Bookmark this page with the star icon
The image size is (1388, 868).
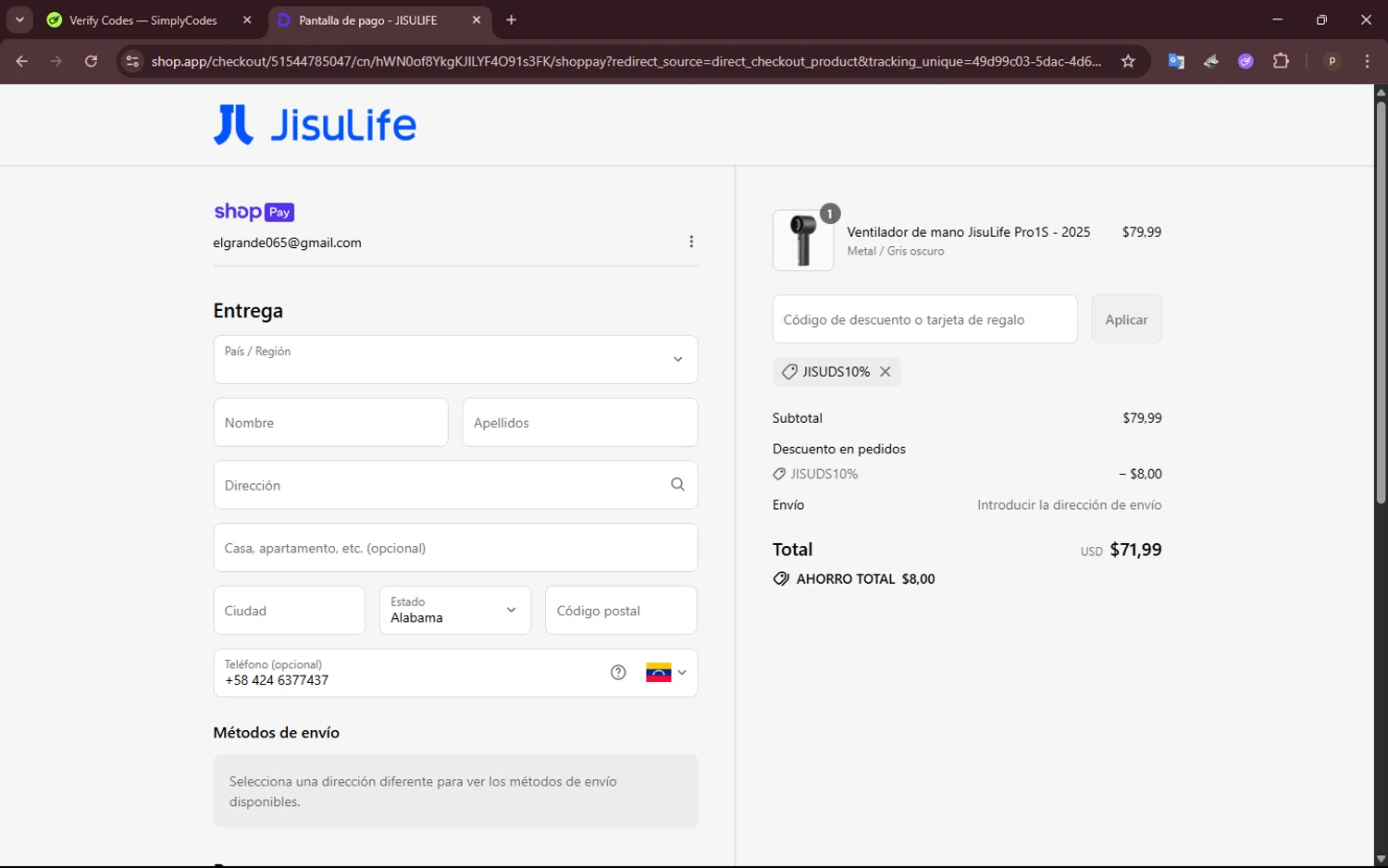click(1128, 61)
